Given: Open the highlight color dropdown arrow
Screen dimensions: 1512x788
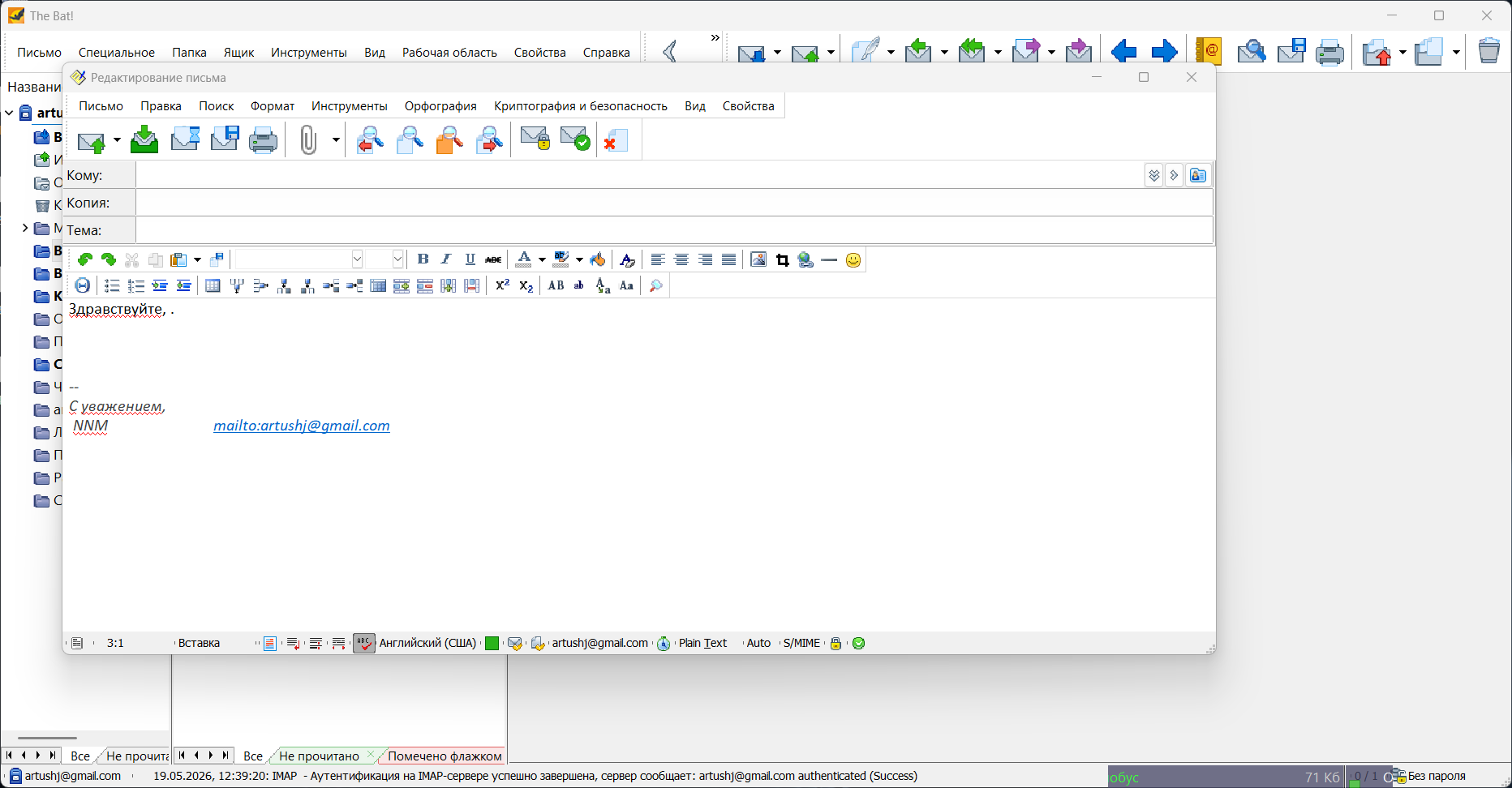Looking at the screenshot, I should pos(579,259).
